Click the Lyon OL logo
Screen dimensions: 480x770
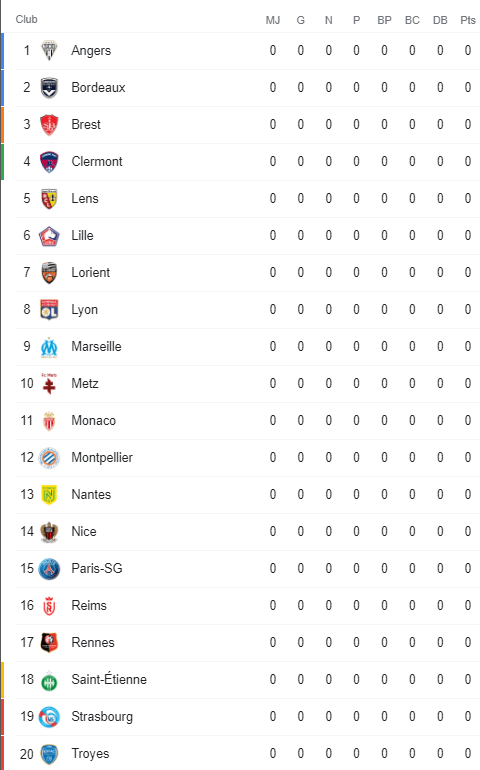[x=49, y=310]
